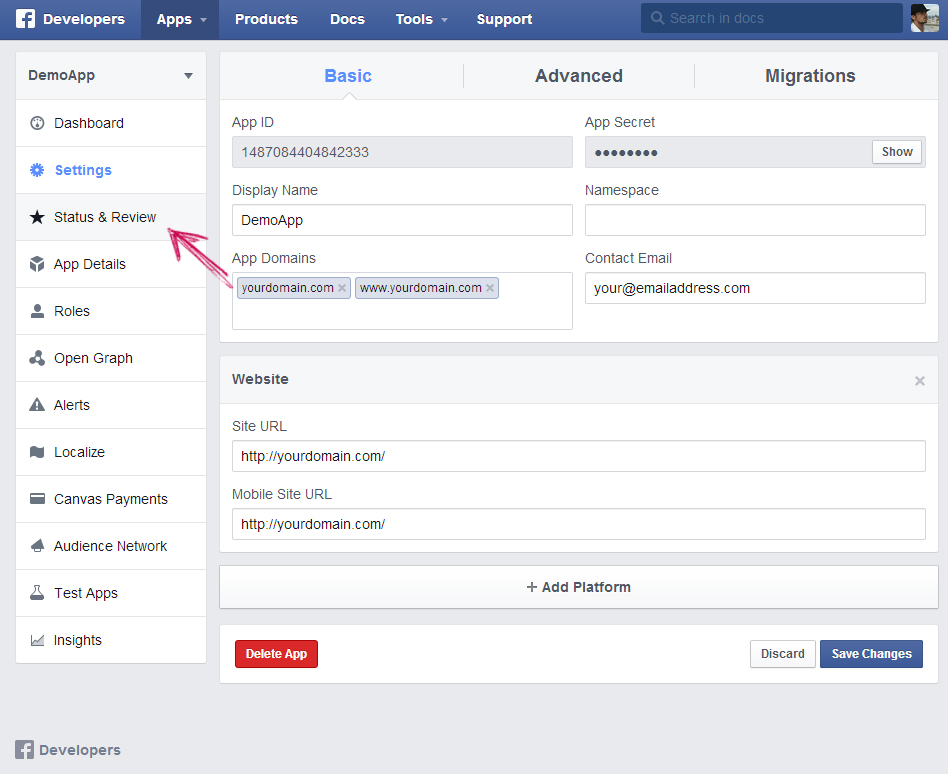Click the Save Changes button

tap(871, 653)
